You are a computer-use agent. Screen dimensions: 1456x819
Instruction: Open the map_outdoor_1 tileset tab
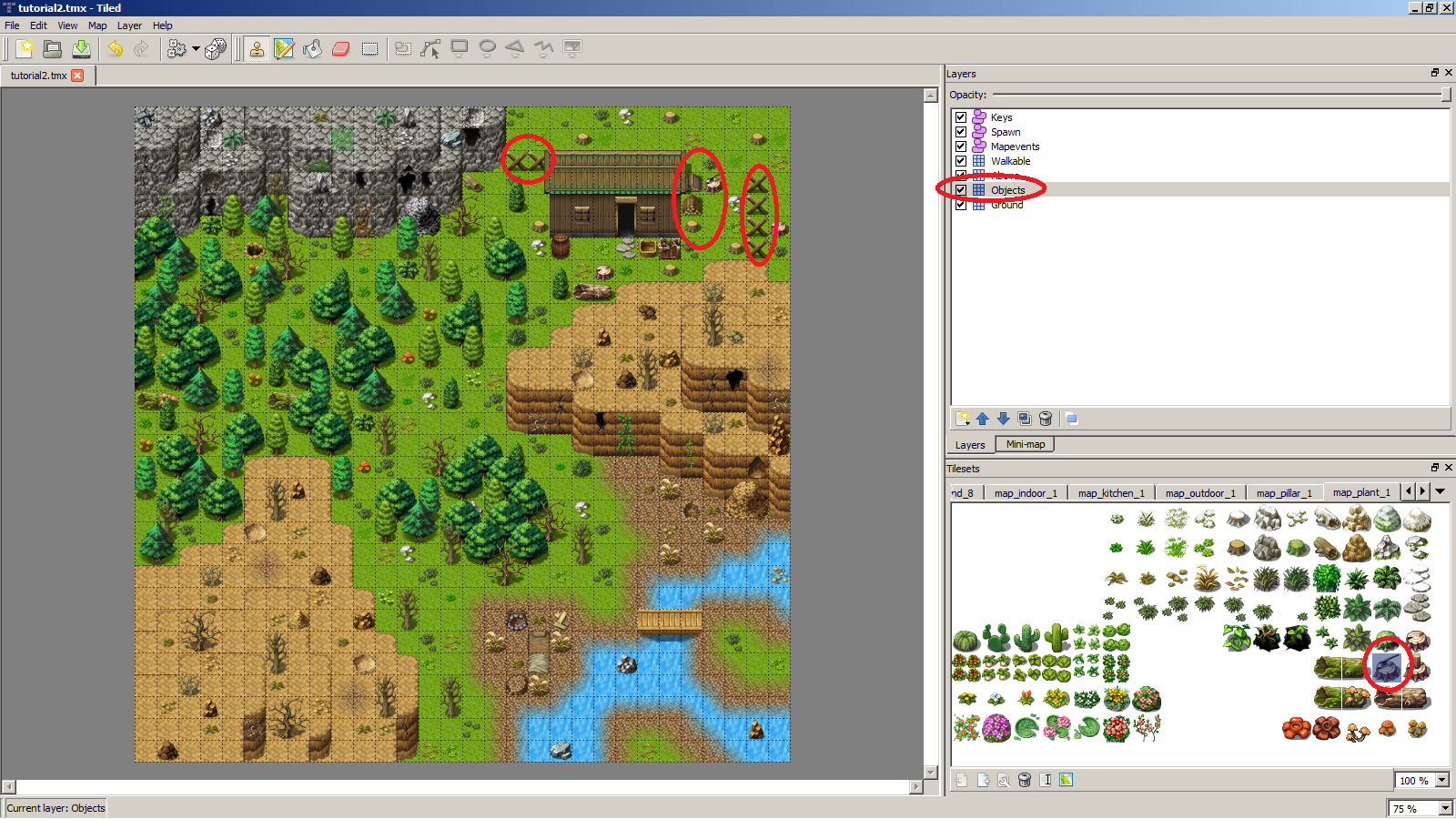point(1200,493)
